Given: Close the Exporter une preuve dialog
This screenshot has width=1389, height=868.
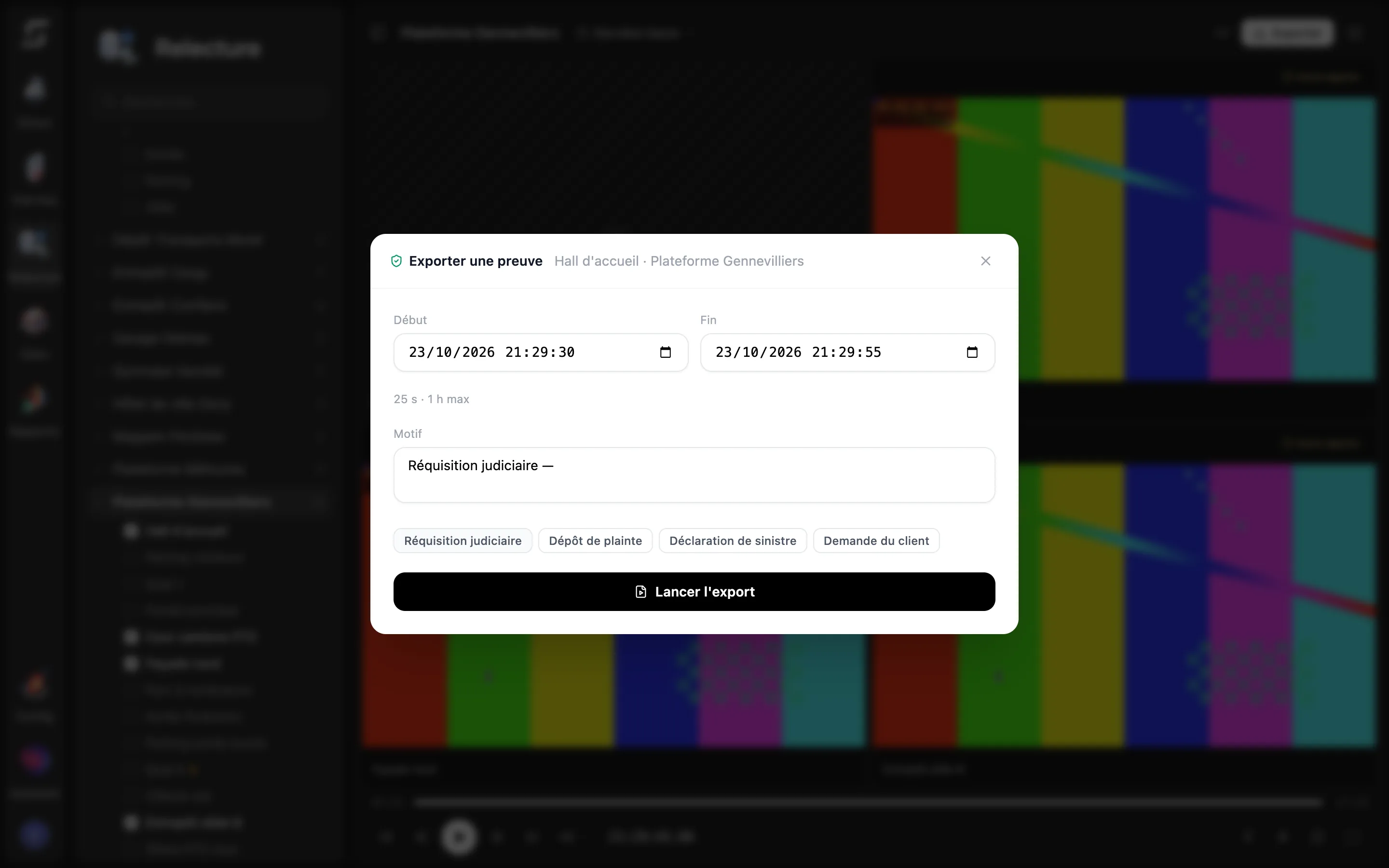Looking at the screenshot, I should [985, 261].
